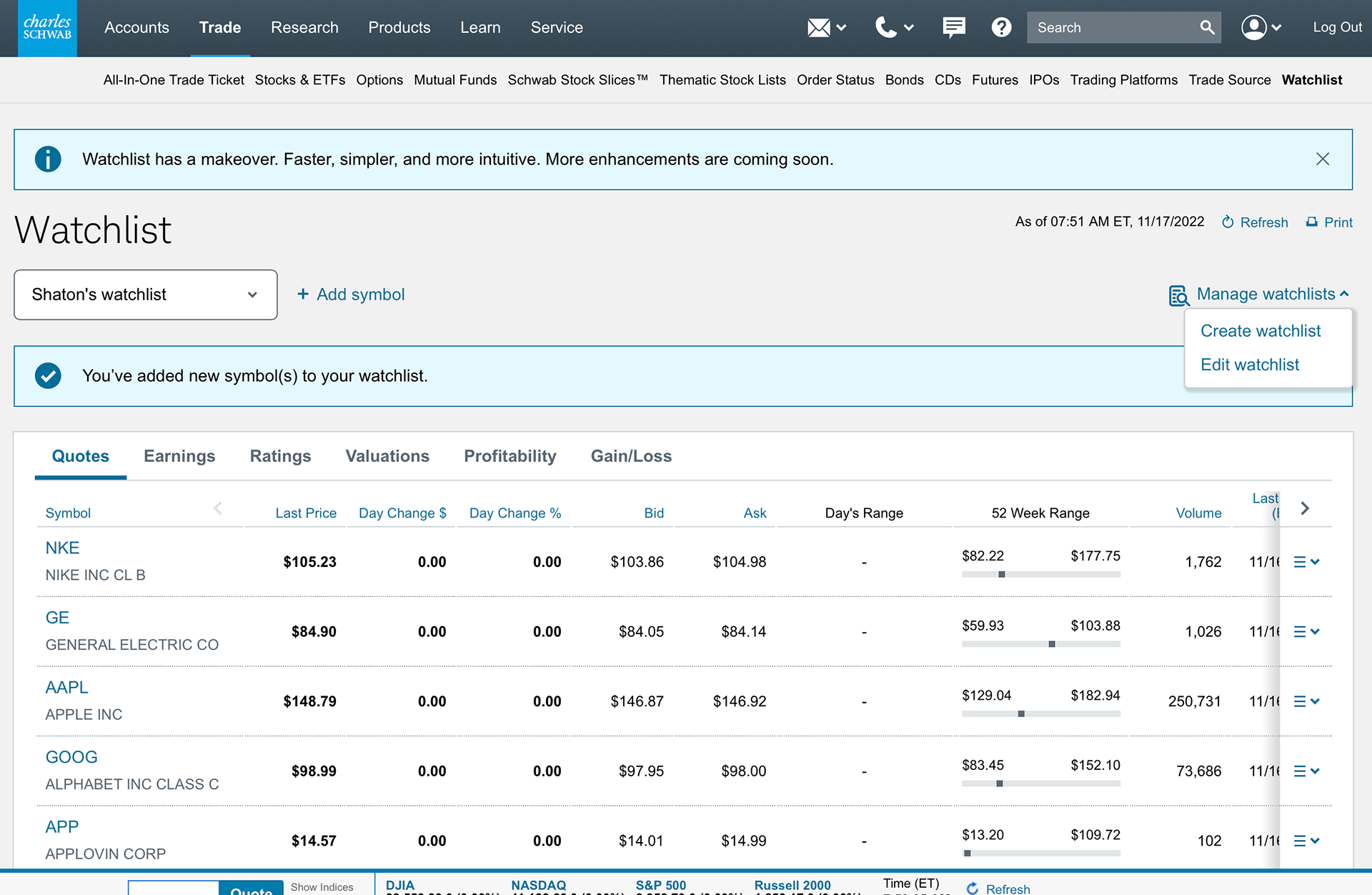Open All-In-One Trade Ticket
Image resolution: width=1372 pixels, height=895 pixels.
(x=174, y=80)
